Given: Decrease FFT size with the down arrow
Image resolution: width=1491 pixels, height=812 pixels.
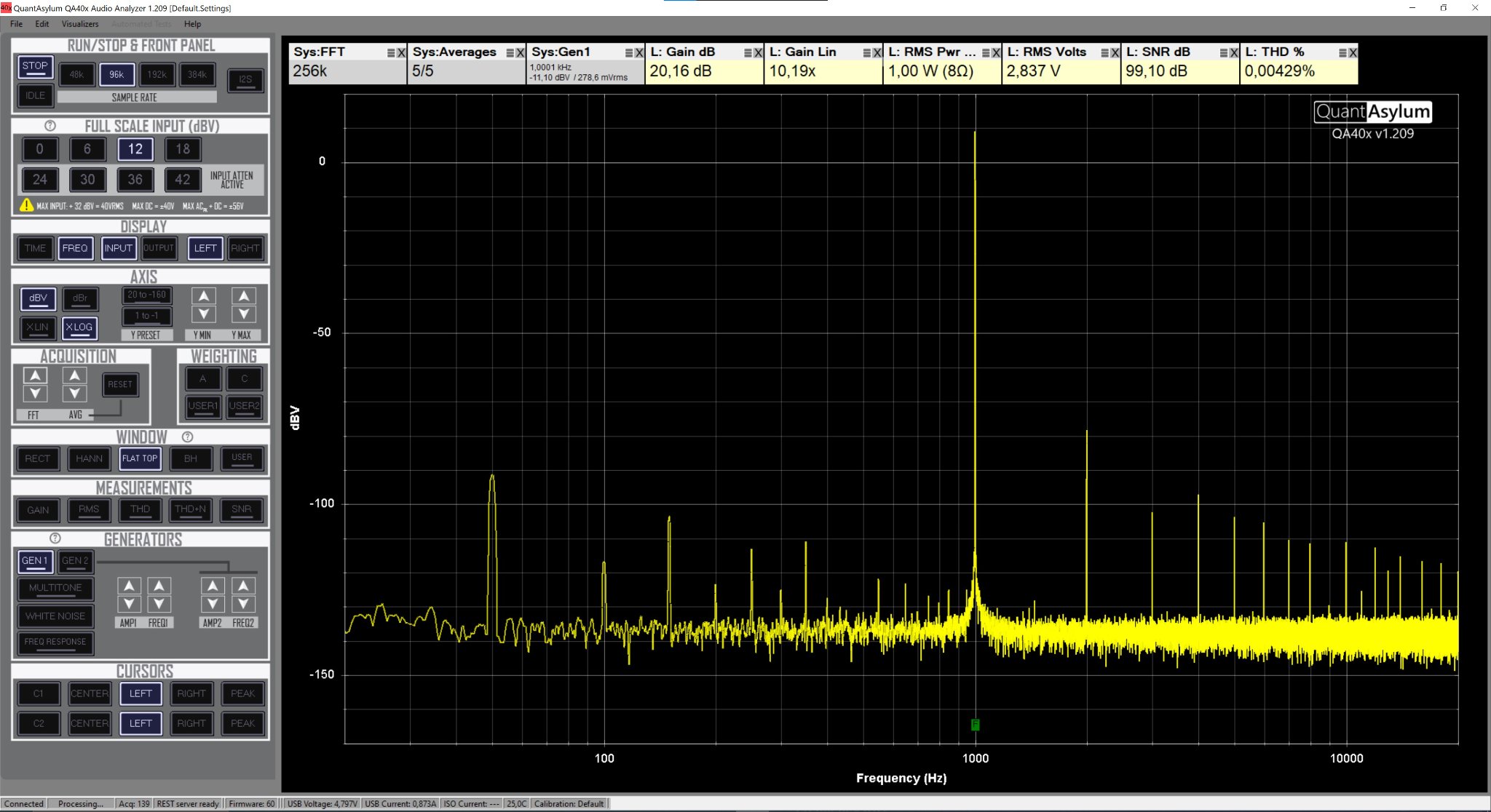Looking at the screenshot, I should (35, 394).
